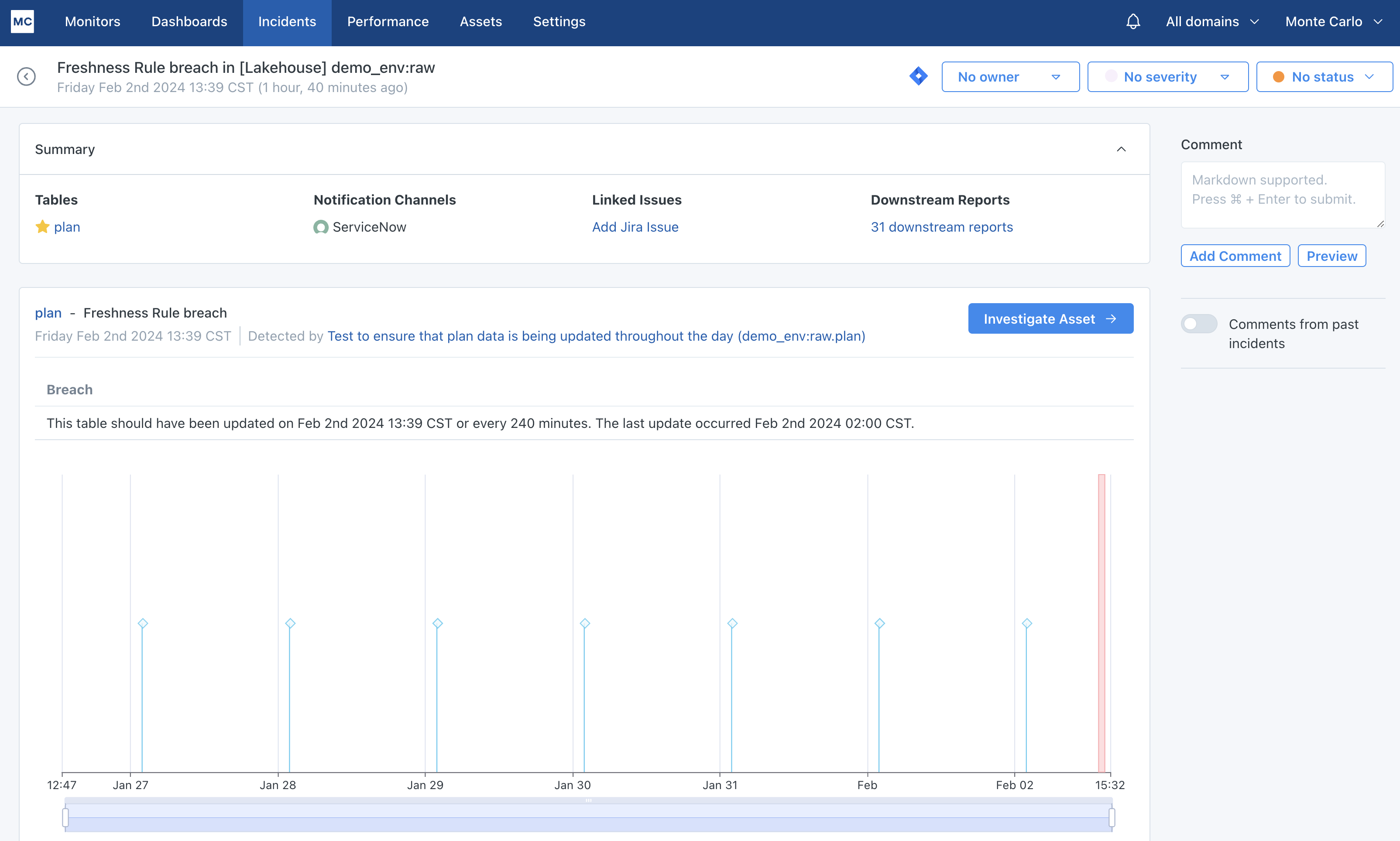
Task: Click the ServiceNow channel icon
Action: tap(321, 227)
